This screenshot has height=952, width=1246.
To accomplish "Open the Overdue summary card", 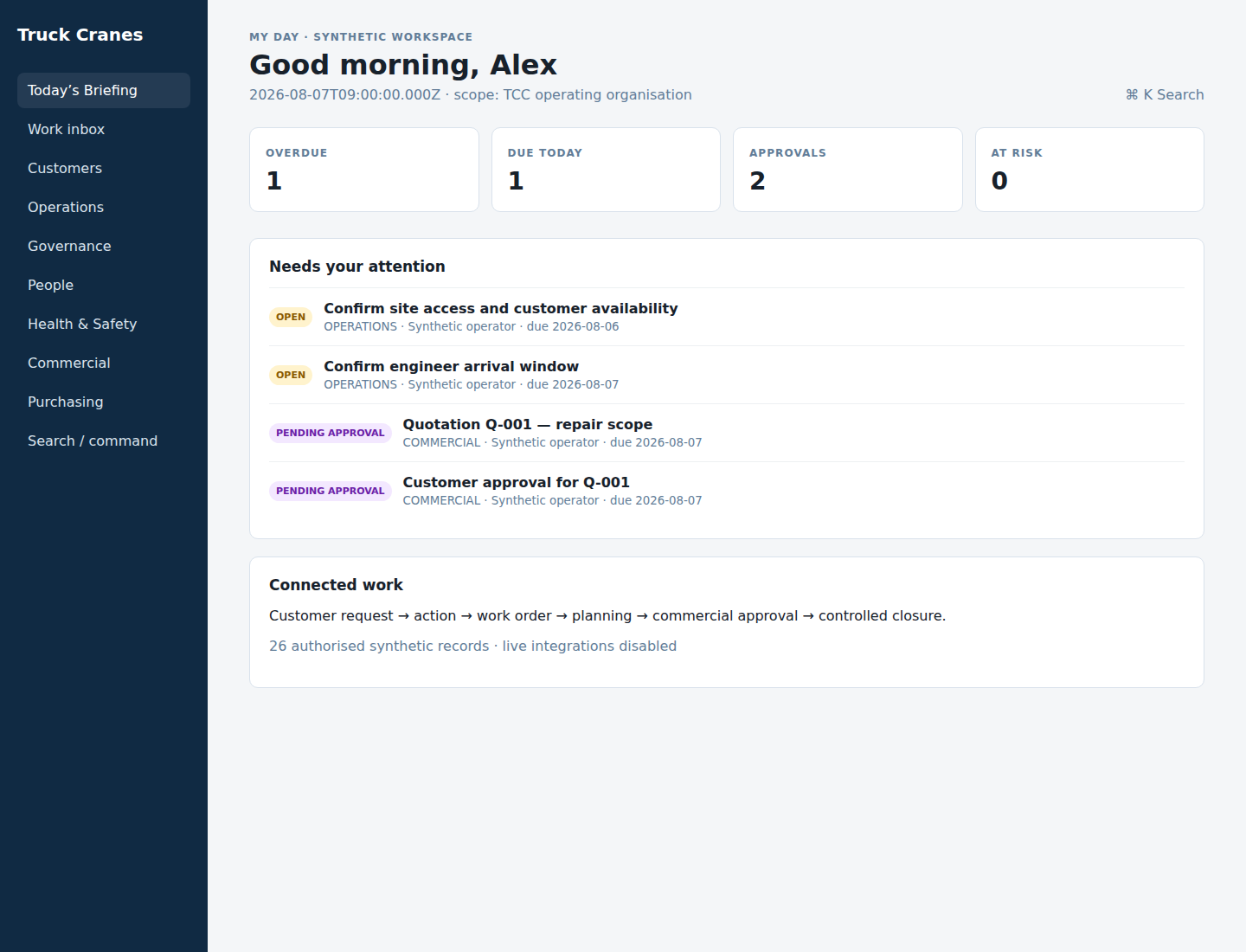I will tap(364, 170).
